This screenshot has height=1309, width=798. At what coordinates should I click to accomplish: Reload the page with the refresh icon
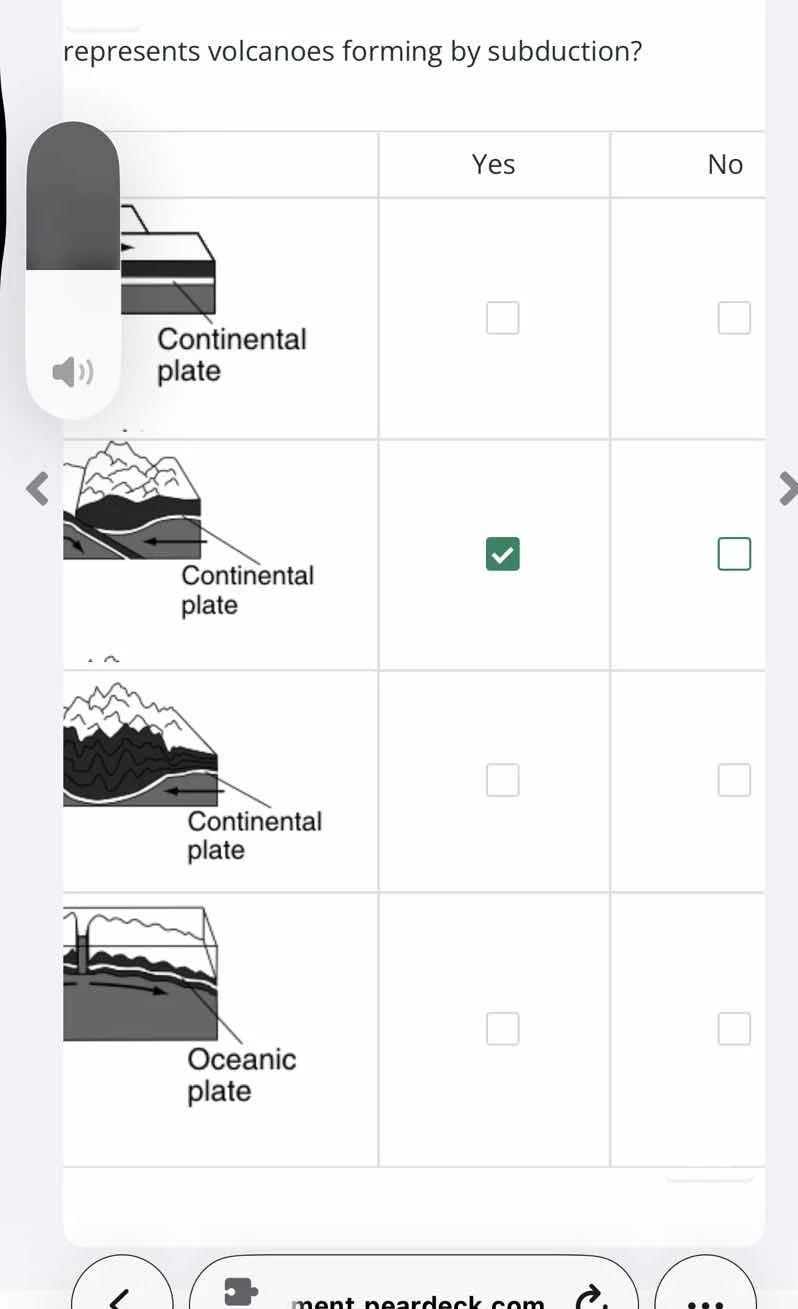[592, 1298]
